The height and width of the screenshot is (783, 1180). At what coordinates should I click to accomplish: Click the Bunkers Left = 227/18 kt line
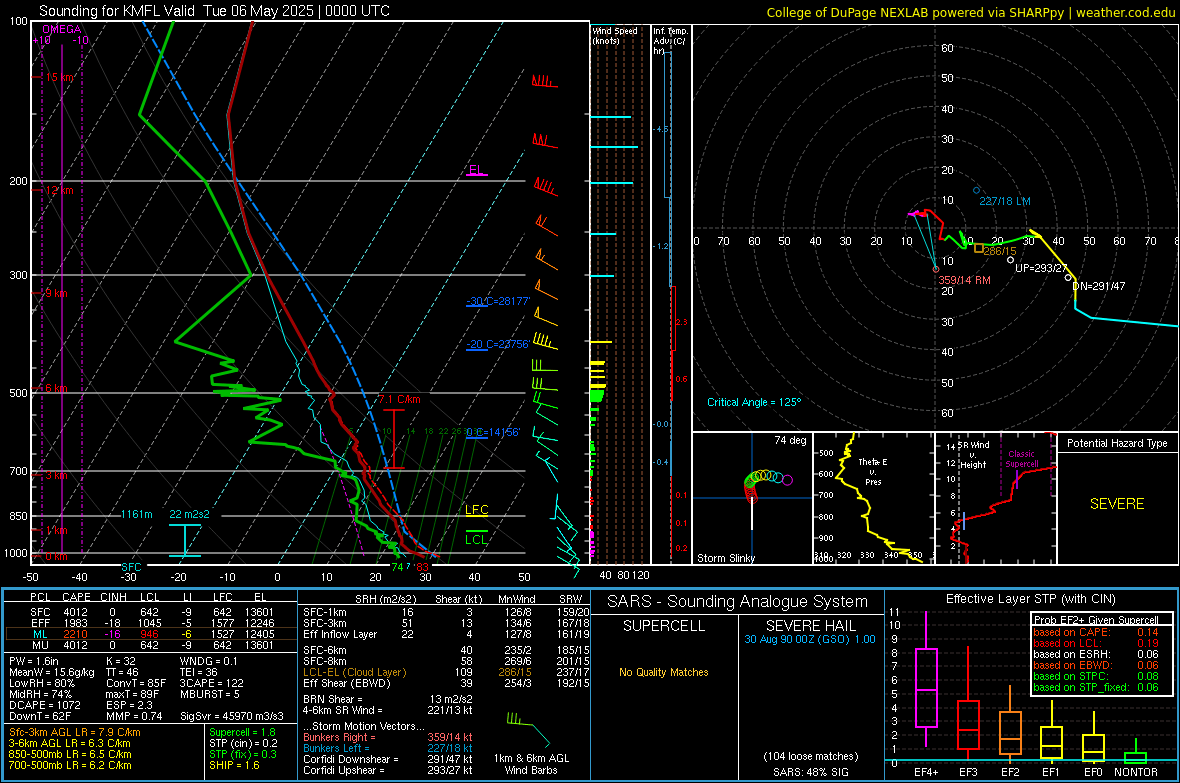click(x=388, y=748)
